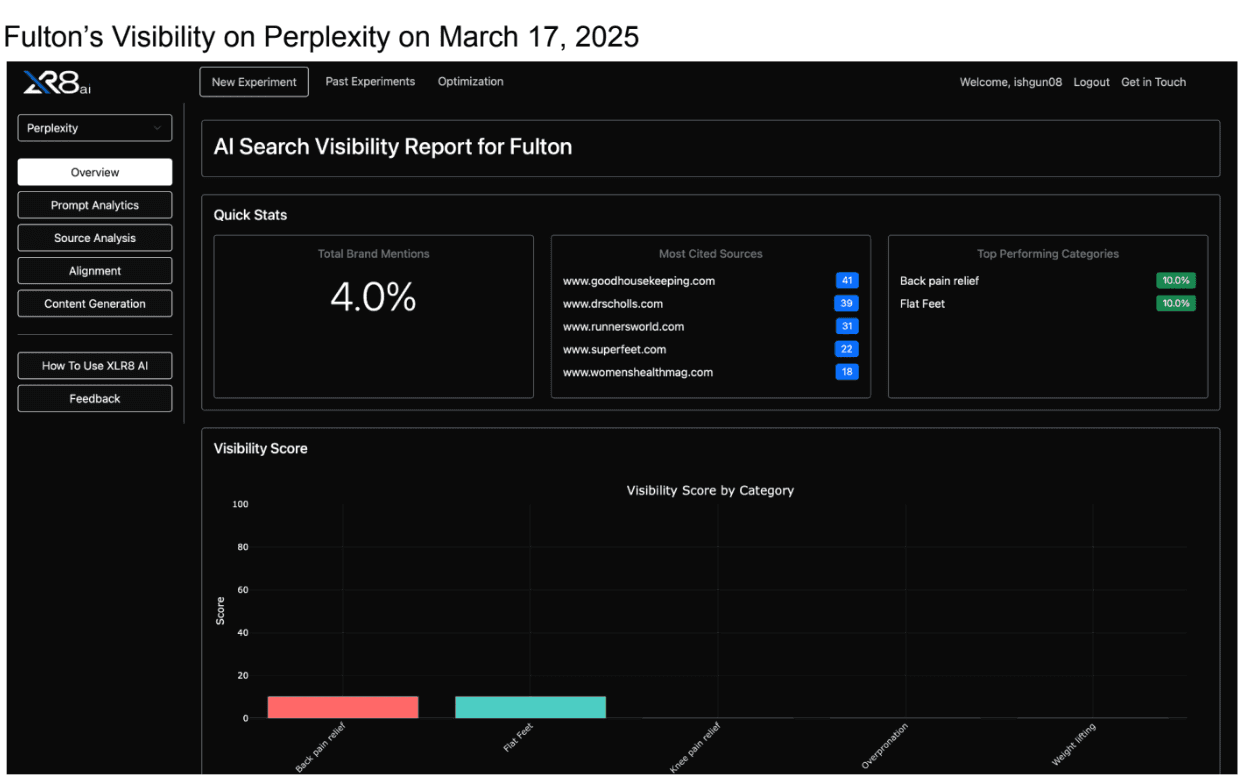
Task: Click the Logout link
Action: (x=1091, y=81)
